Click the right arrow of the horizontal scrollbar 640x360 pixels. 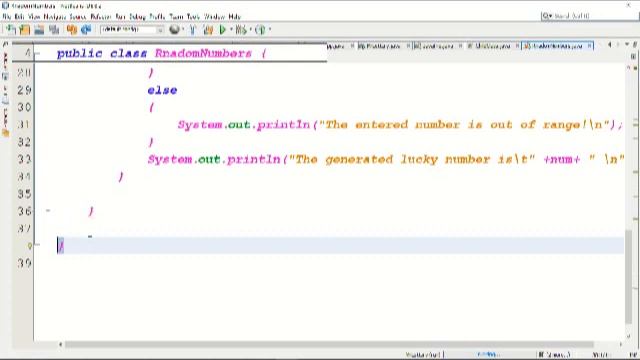click(621, 344)
